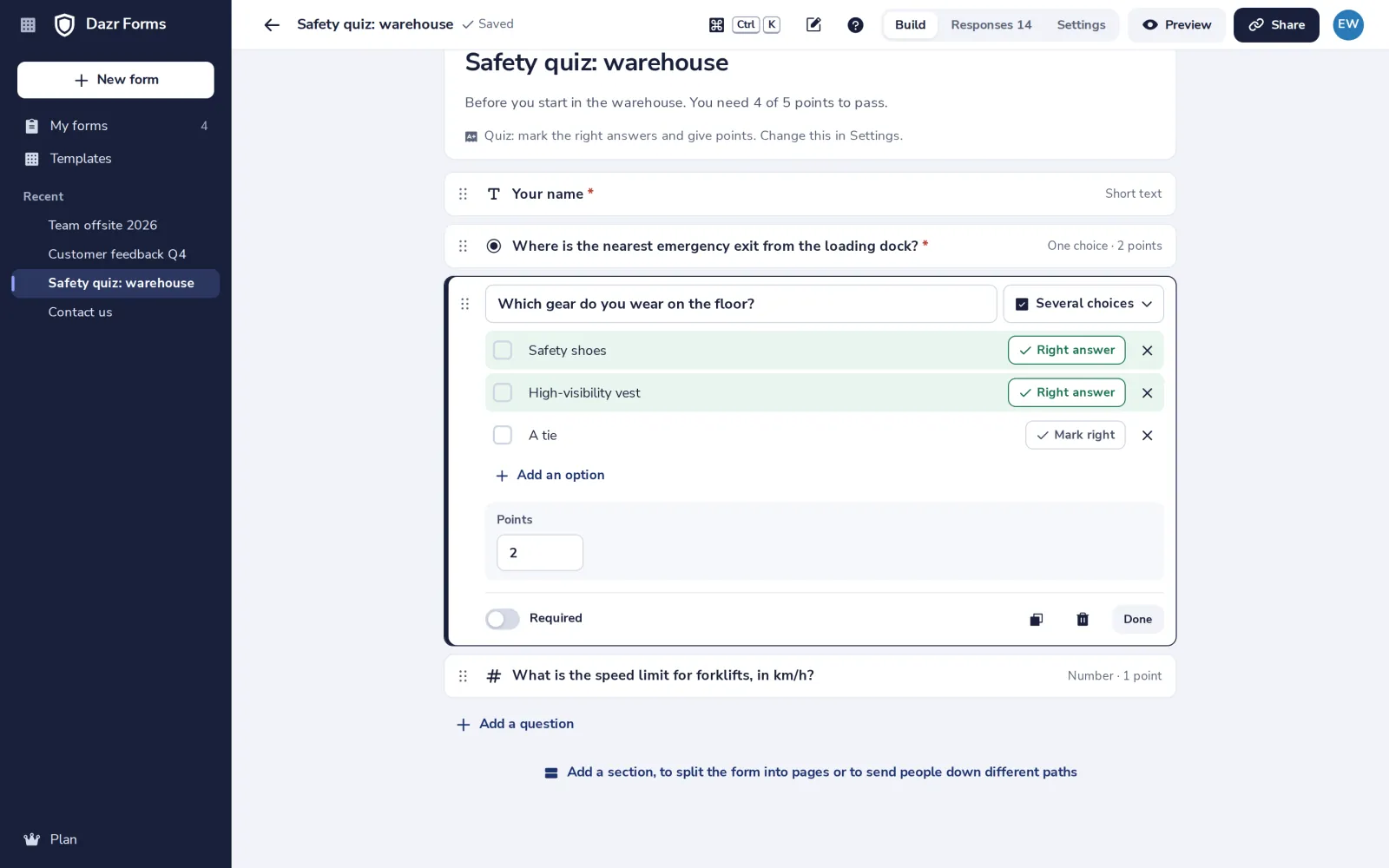Click the Dazr Forms shield logo
Image resolution: width=1389 pixels, height=868 pixels.
(64, 24)
